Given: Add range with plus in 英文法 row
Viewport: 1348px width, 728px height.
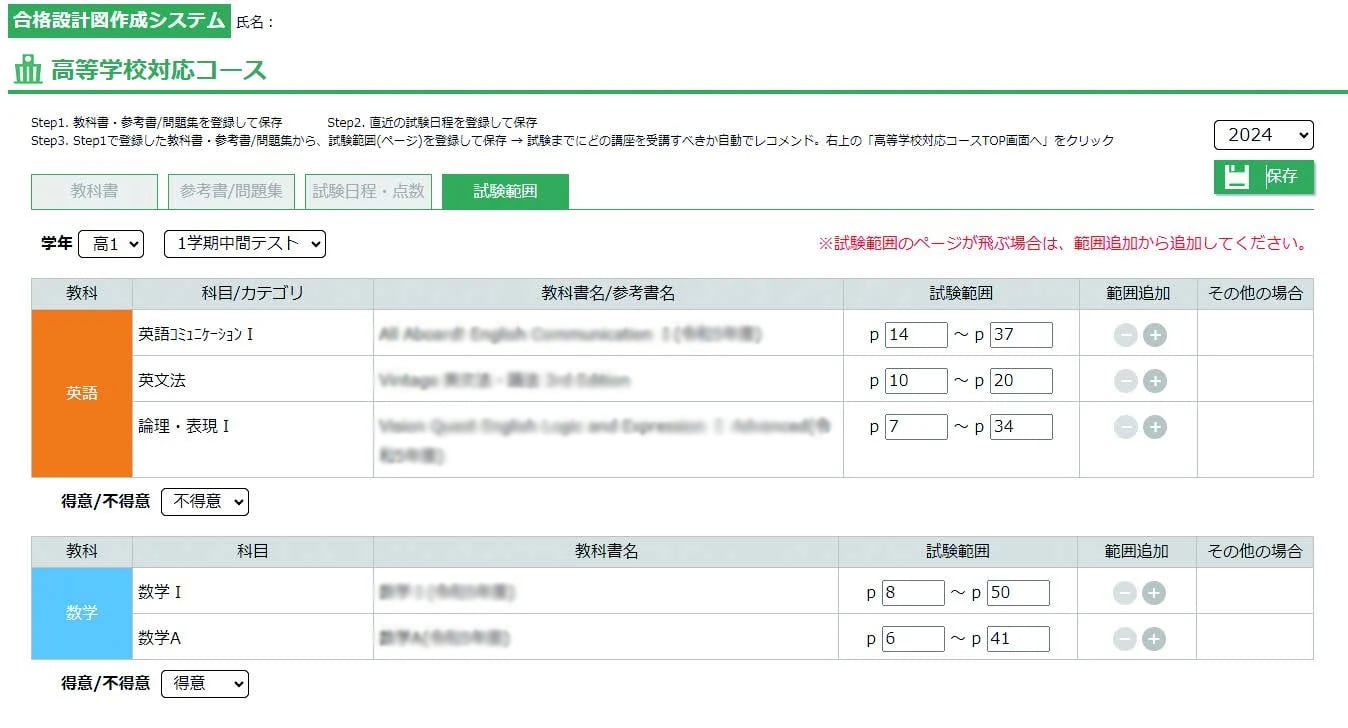Looking at the screenshot, I should [x=1155, y=381].
